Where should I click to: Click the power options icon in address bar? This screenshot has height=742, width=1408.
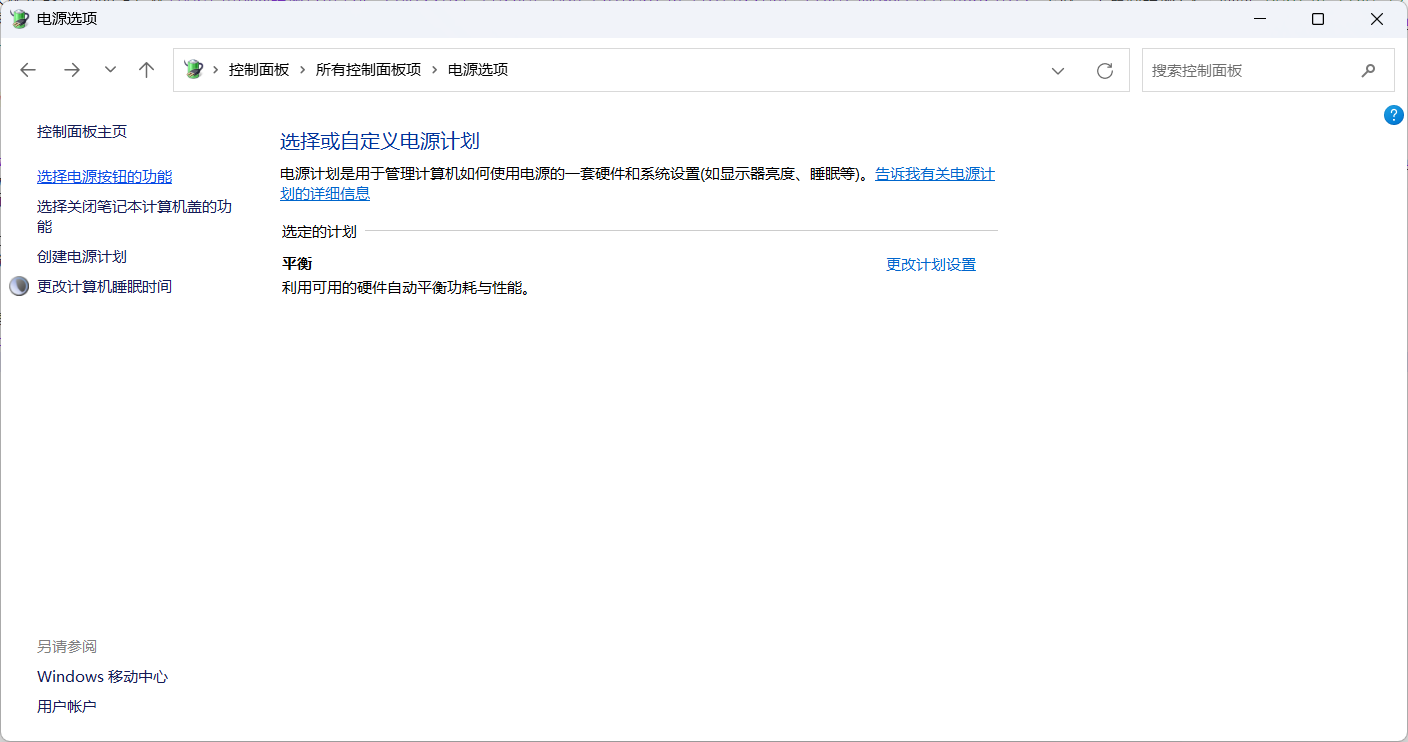click(x=193, y=70)
